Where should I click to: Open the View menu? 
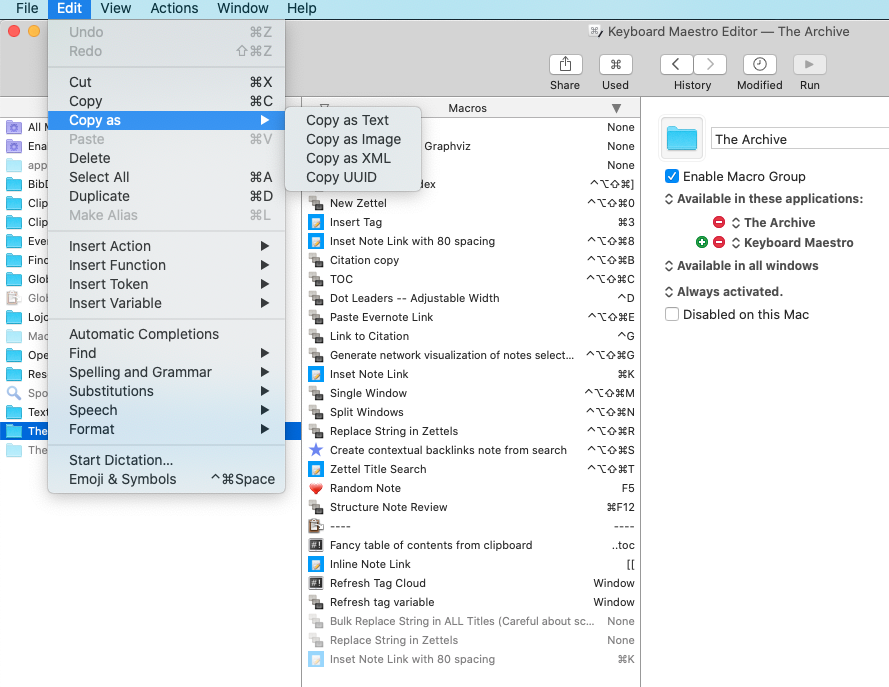(116, 9)
